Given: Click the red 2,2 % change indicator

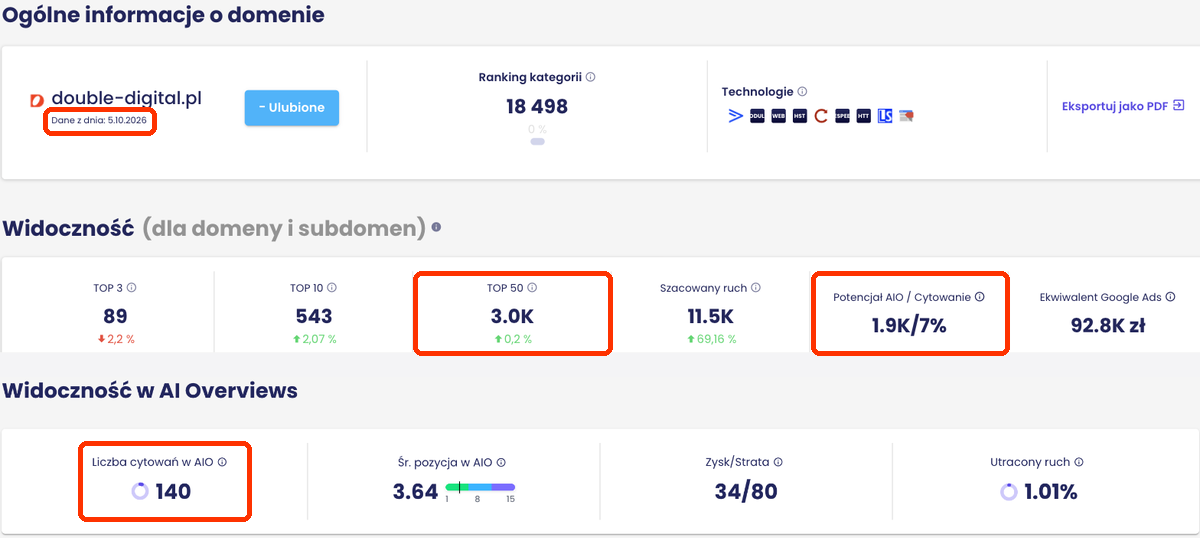Looking at the screenshot, I should (x=115, y=339).
